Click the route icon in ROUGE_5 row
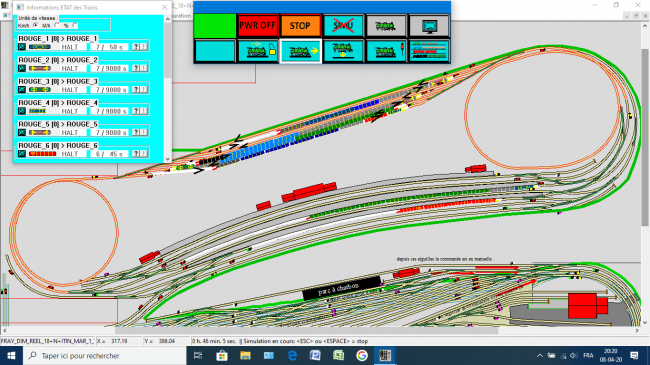Image resolution: width=650 pixels, height=365 pixels. point(22,132)
